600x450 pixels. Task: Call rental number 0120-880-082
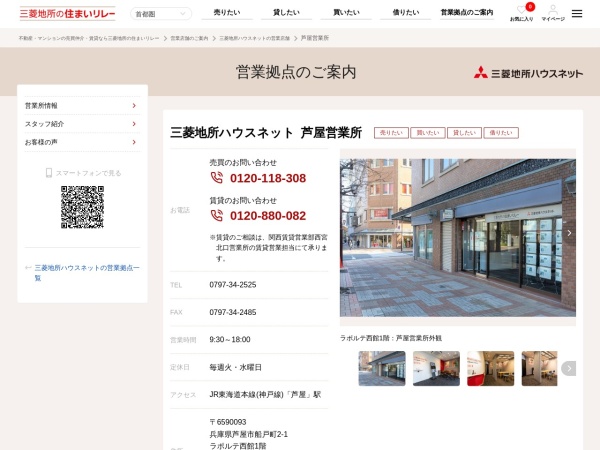[x=268, y=215]
